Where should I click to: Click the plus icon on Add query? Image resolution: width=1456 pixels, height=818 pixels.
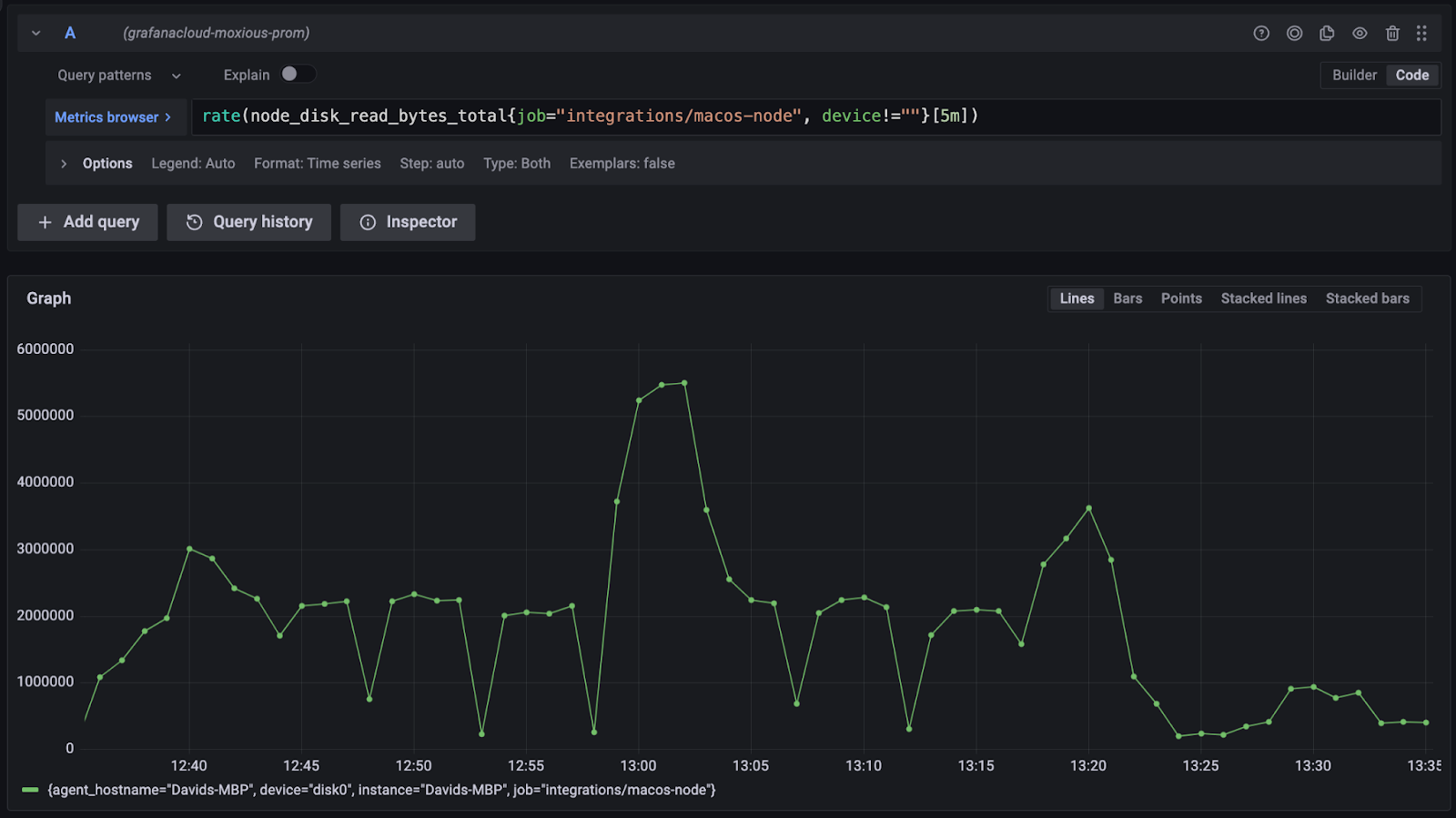(x=45, y=222)
